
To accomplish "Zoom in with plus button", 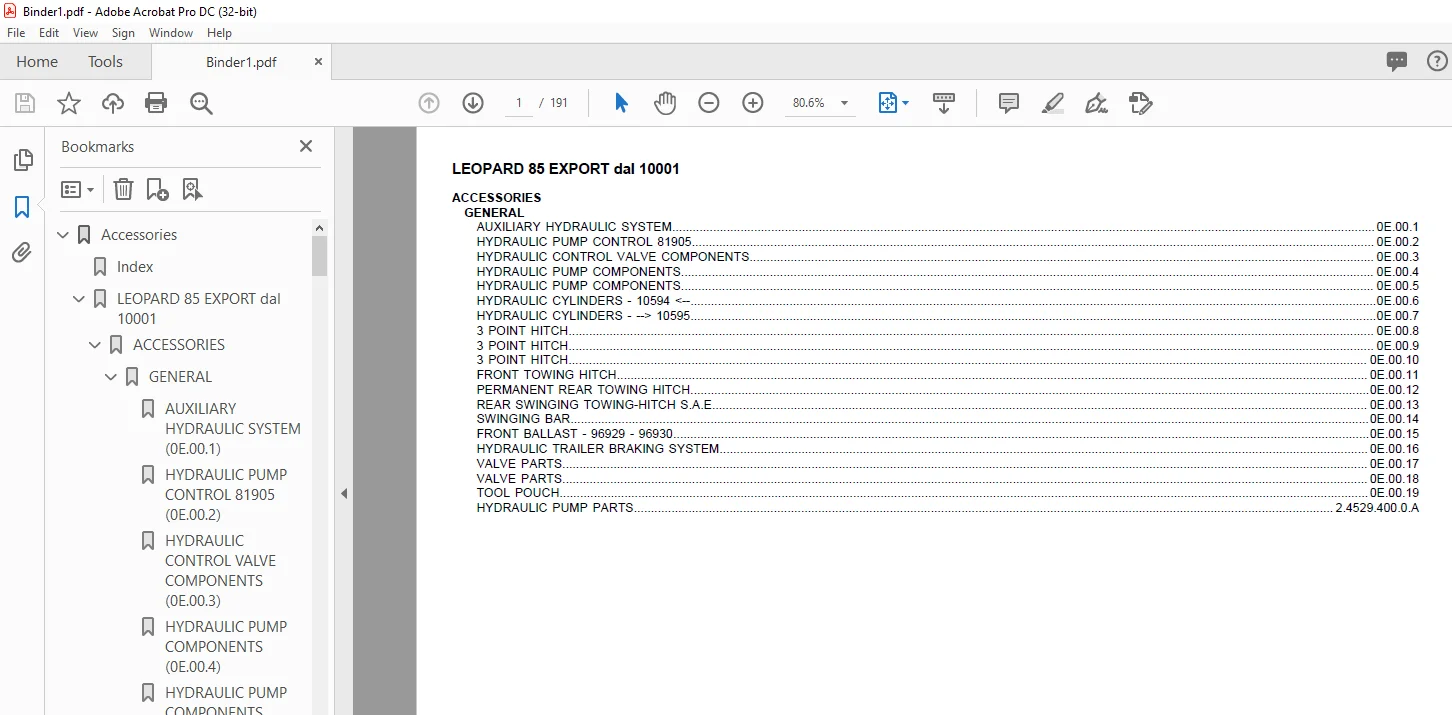I will point(753,103).
